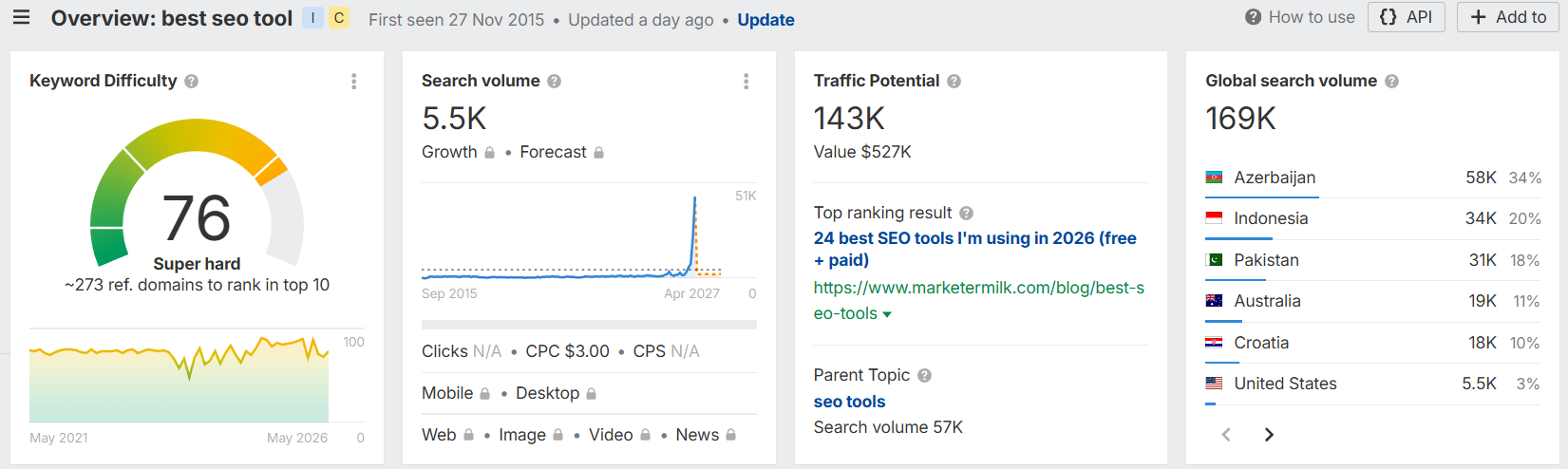
Task: Open '24 best SEO tools' ranking result
Action: tap(975, 249)
